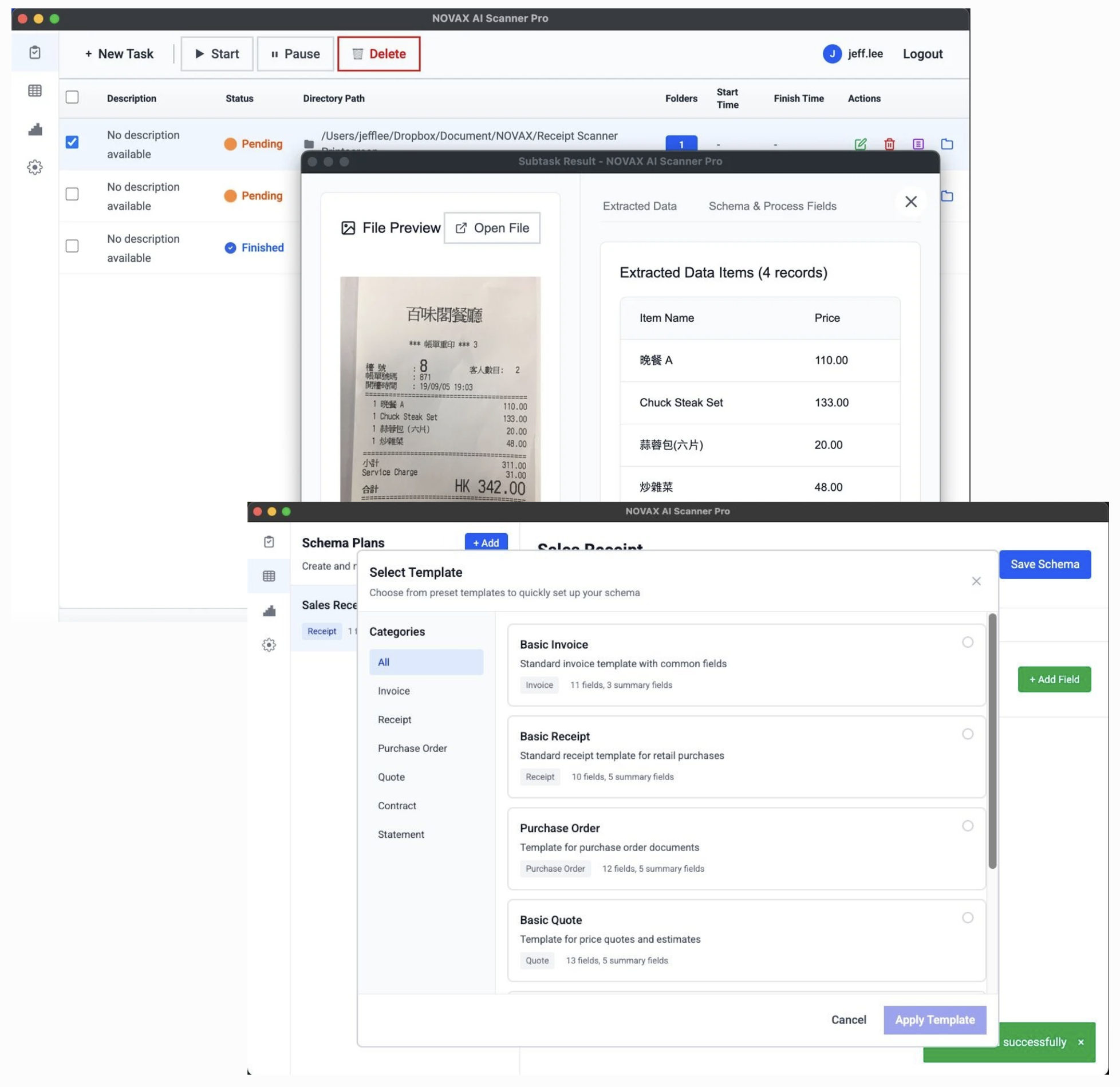Select Basic Receipt template radio button
Screen dimensions: 1120x1087
pos(967,734)
